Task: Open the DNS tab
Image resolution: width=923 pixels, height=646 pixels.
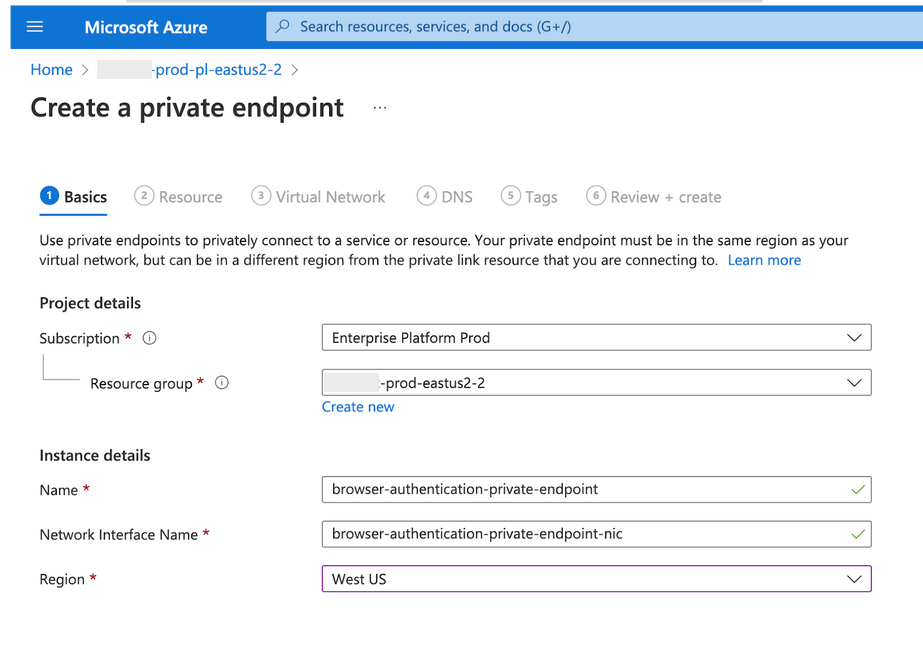Action: 445,197
